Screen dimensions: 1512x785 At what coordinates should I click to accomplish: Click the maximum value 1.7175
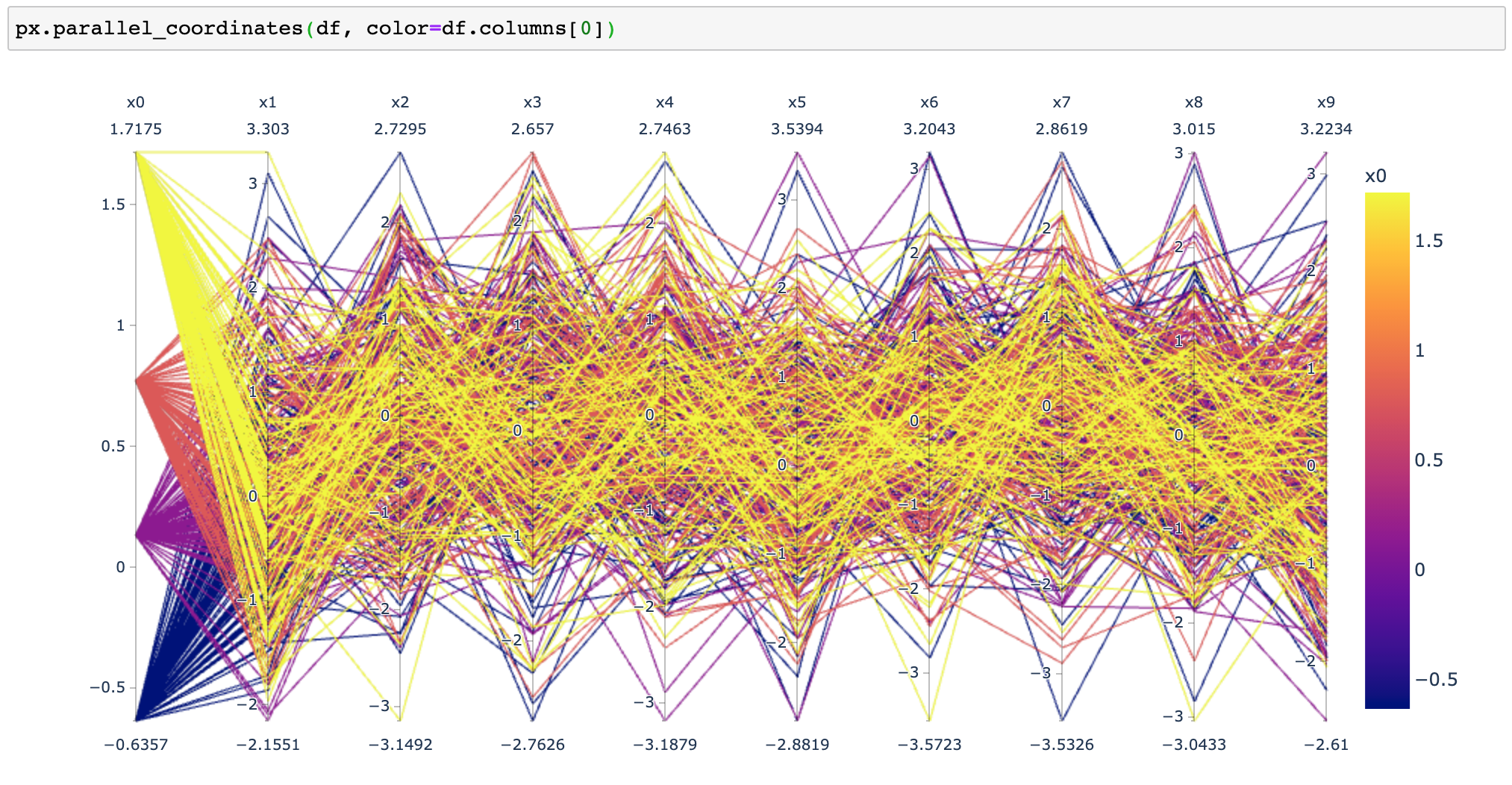point(136,129)
